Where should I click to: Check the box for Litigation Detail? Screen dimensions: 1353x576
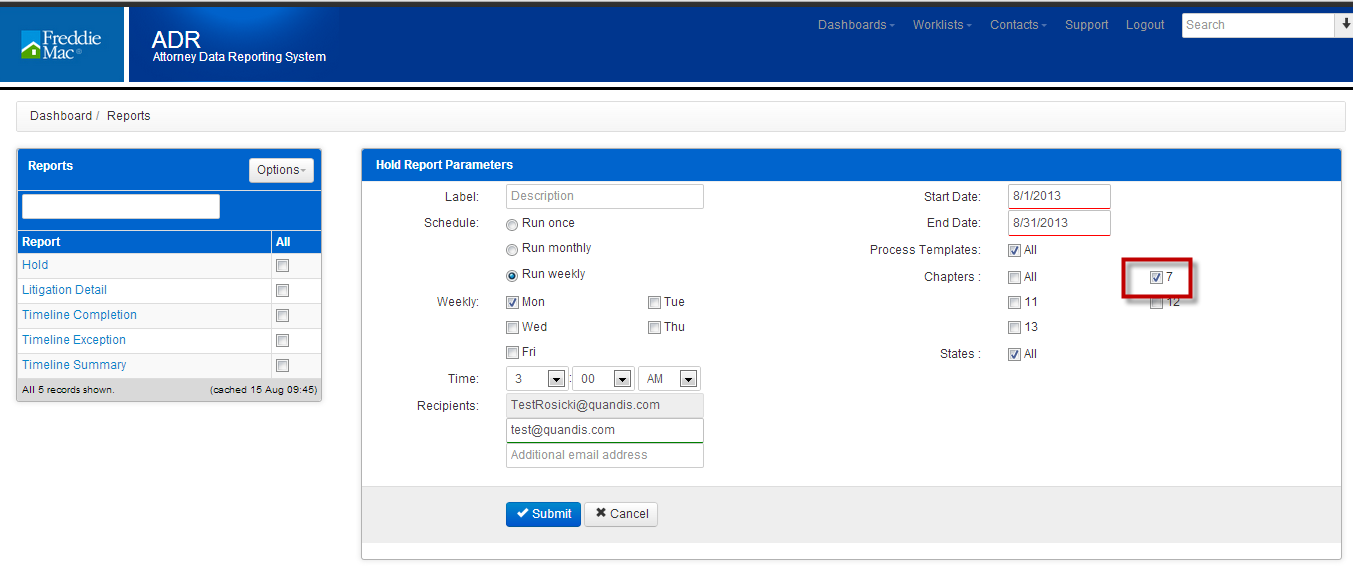283,291
